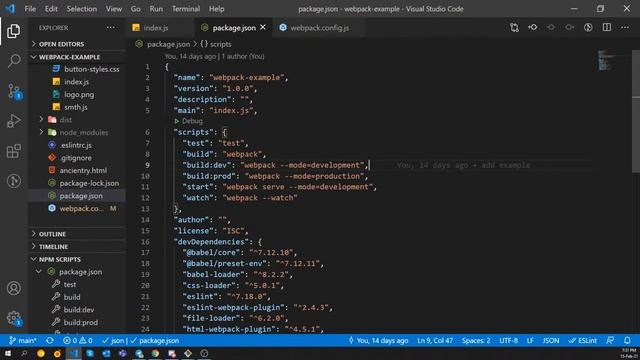Click the feedback icon in status bar
The height and width of the screenshot is (360, 640).
pos(610,340)
